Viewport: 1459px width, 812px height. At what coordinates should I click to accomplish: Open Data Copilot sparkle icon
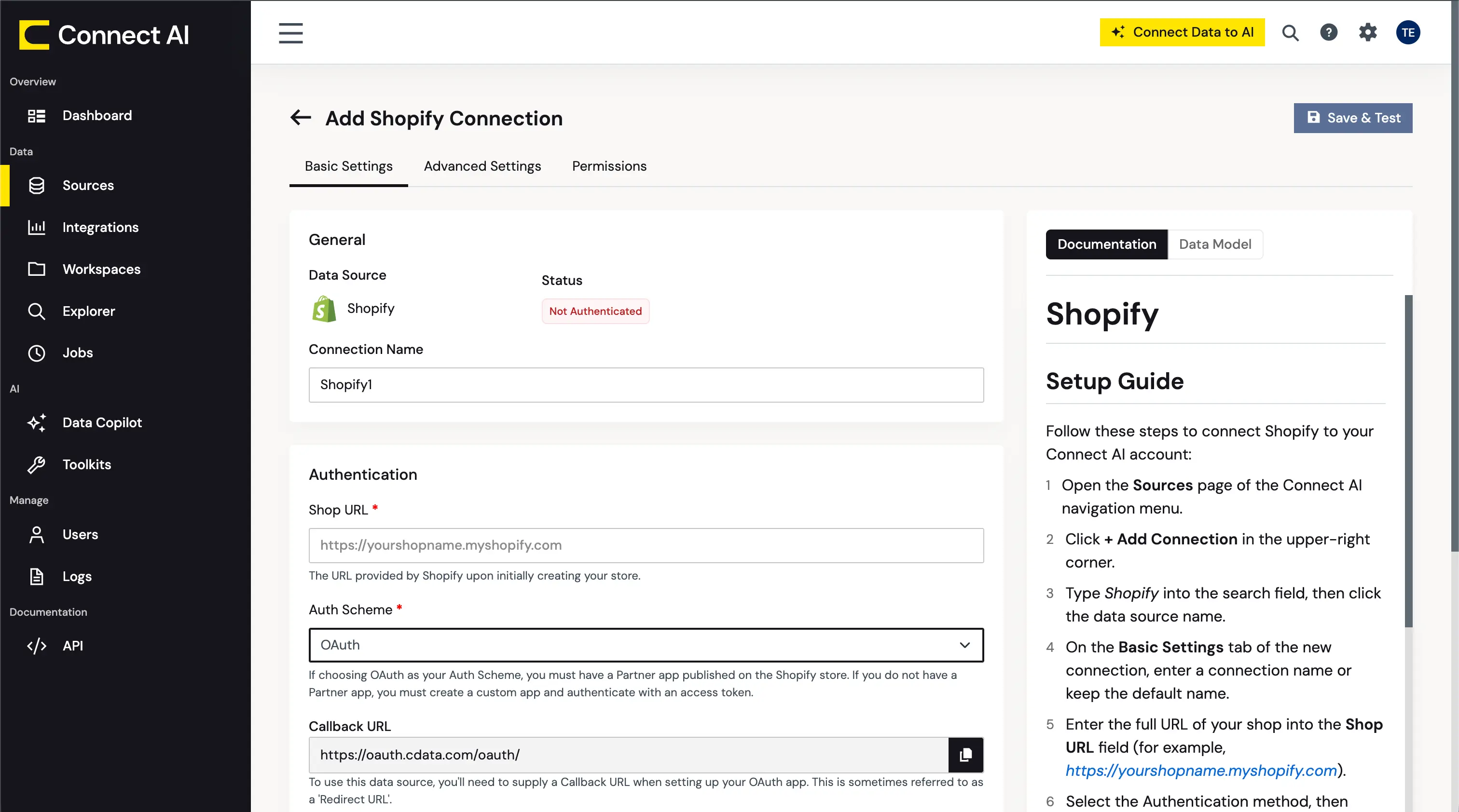pyautogui.click(x=37, y=423)
